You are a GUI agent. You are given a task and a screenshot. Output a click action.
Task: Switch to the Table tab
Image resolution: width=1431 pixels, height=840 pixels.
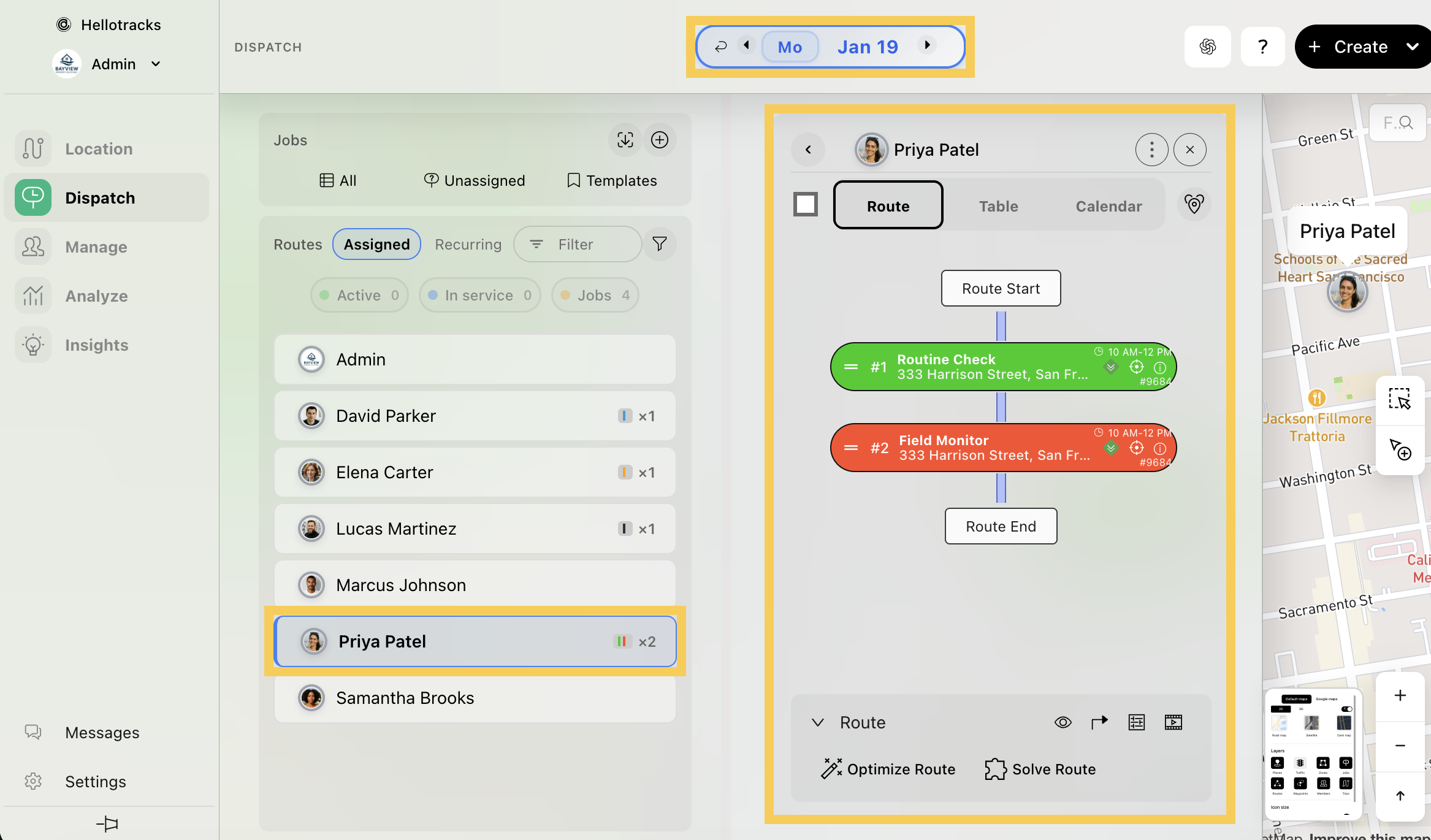[x=998, y=206]
